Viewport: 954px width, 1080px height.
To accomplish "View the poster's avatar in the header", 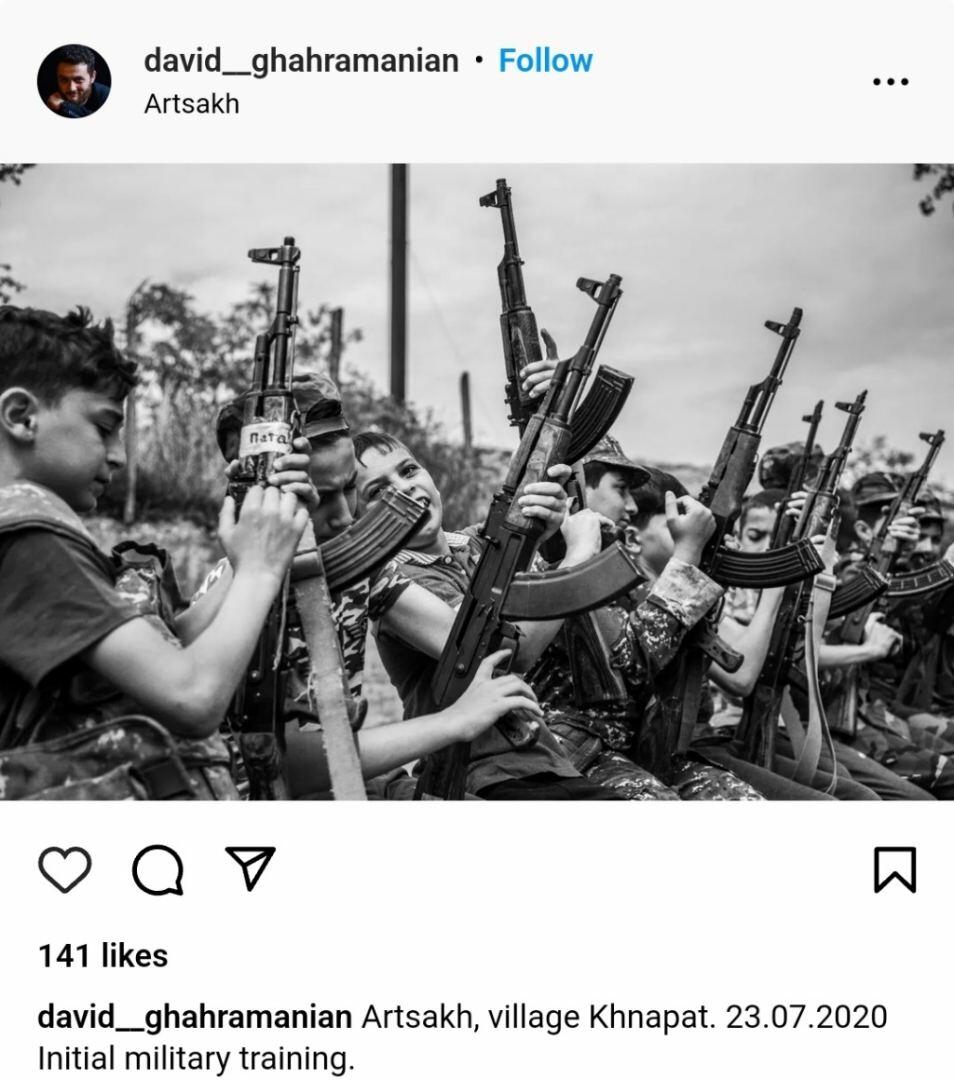I will (x=74, y=81).
